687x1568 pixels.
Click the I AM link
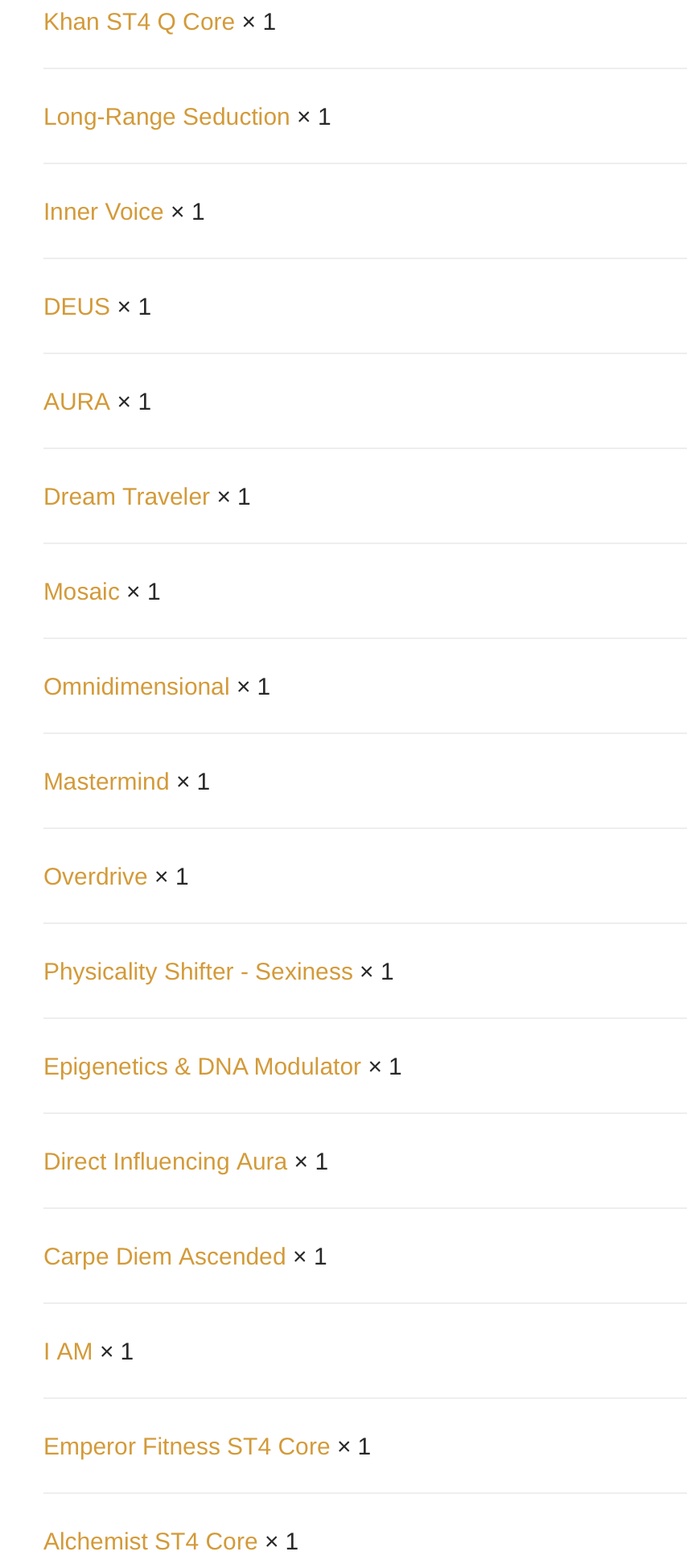pyautogui.click(x=68, y=1351)
